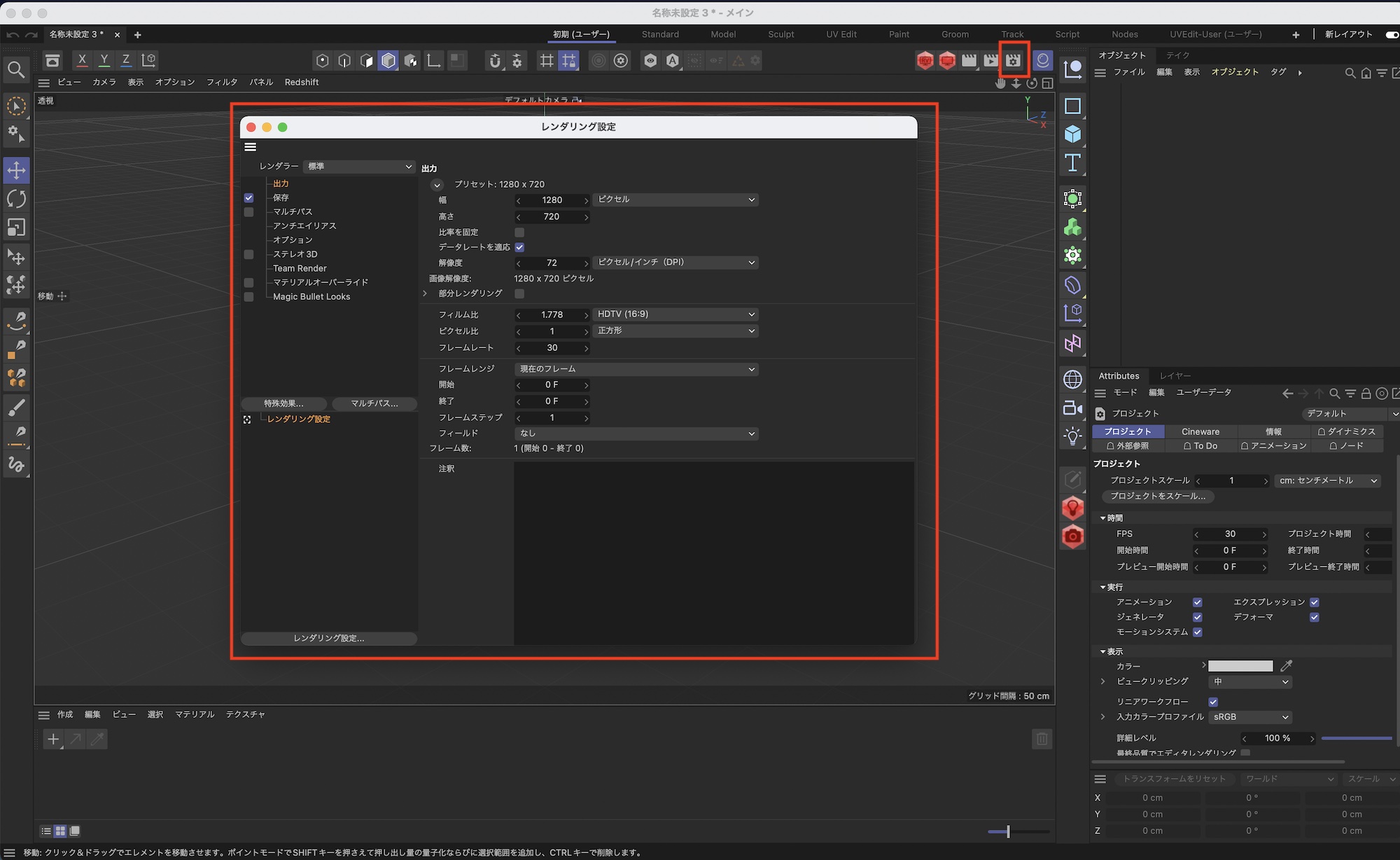Enable the 比率を固定 checkbox
Image resolution: width=1400 pixels, height=860 pixels.
tap(519, 233)
